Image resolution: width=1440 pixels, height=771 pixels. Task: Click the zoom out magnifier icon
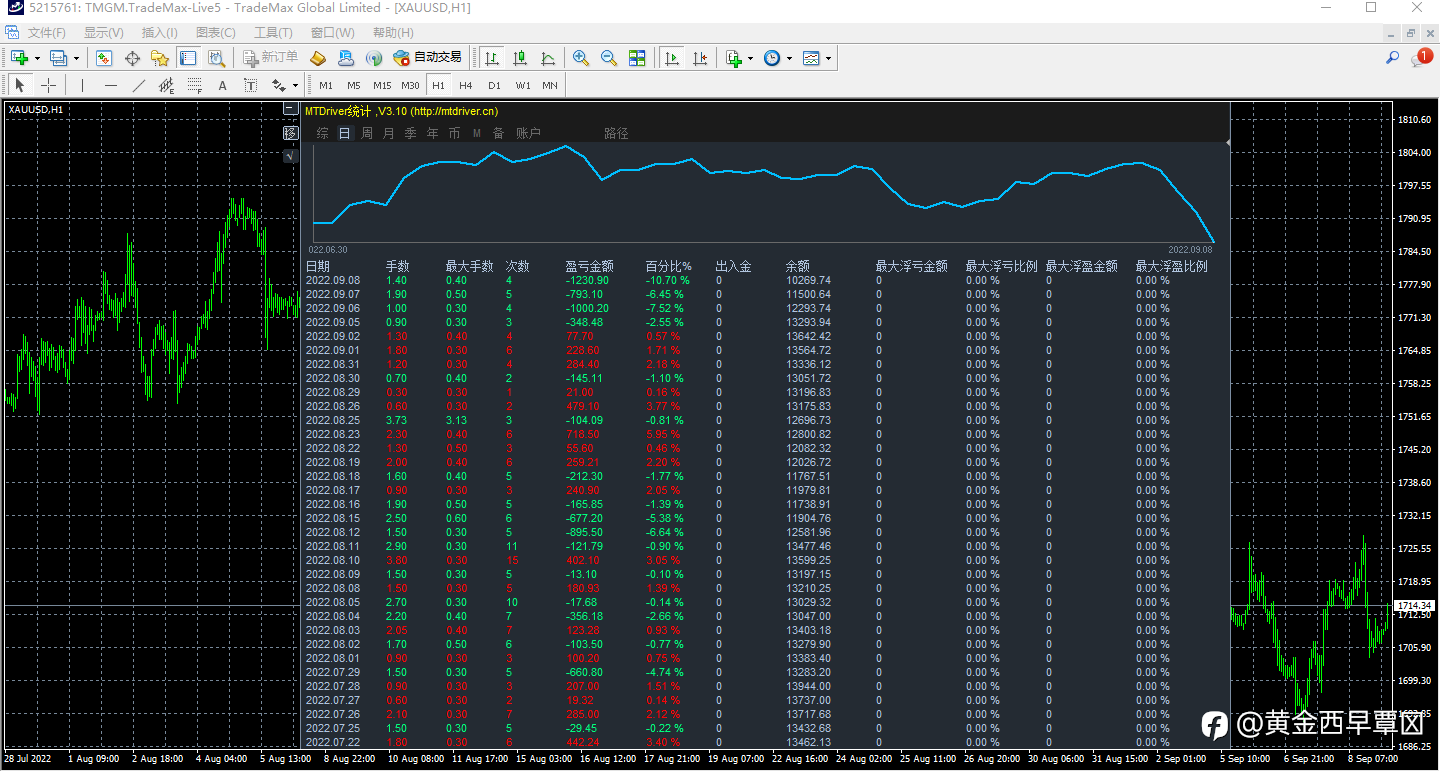pyautogui.click(x=608, y=58)
